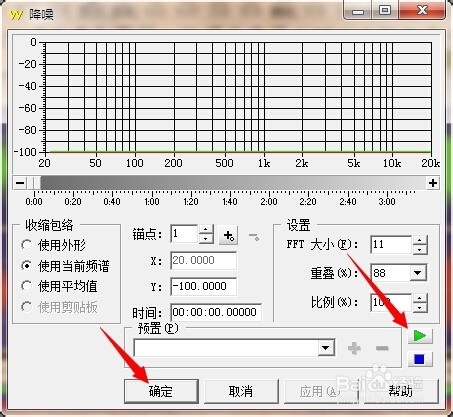Minimize the 降噪 dialog window
453x417 pixels.
click(x=358, y=11)
